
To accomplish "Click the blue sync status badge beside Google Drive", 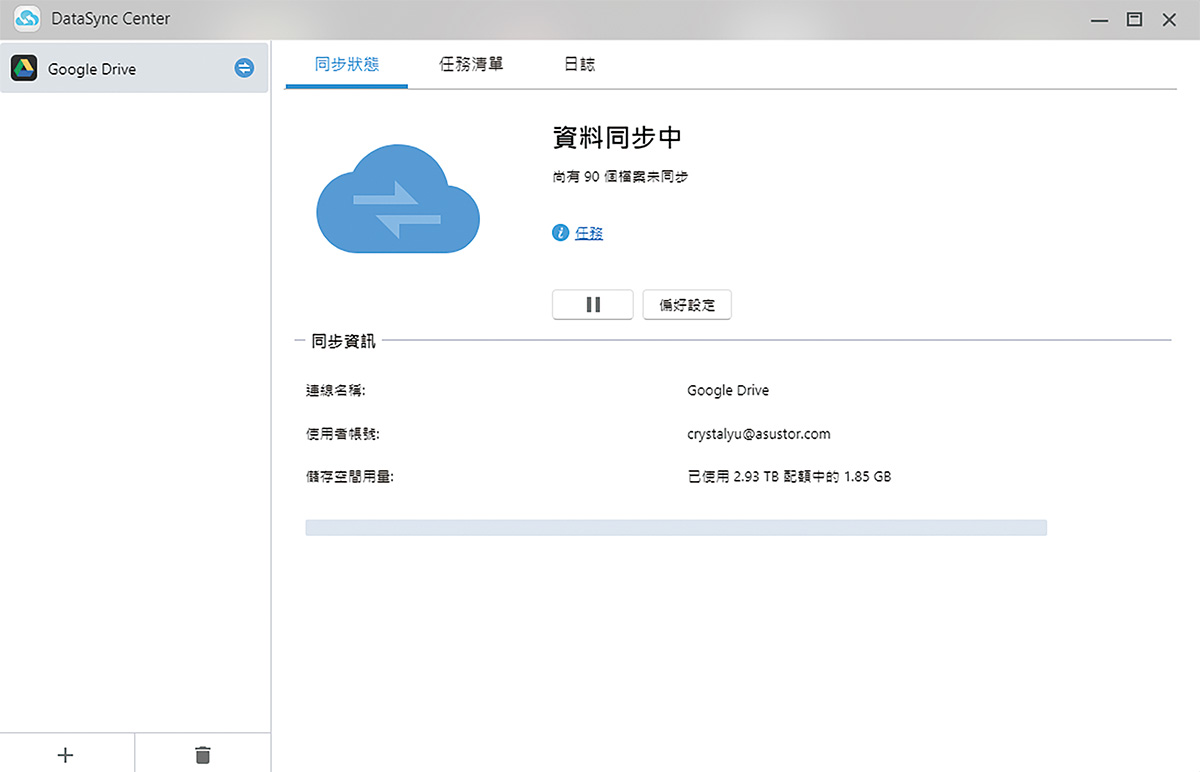I will [x=243, y=68].
